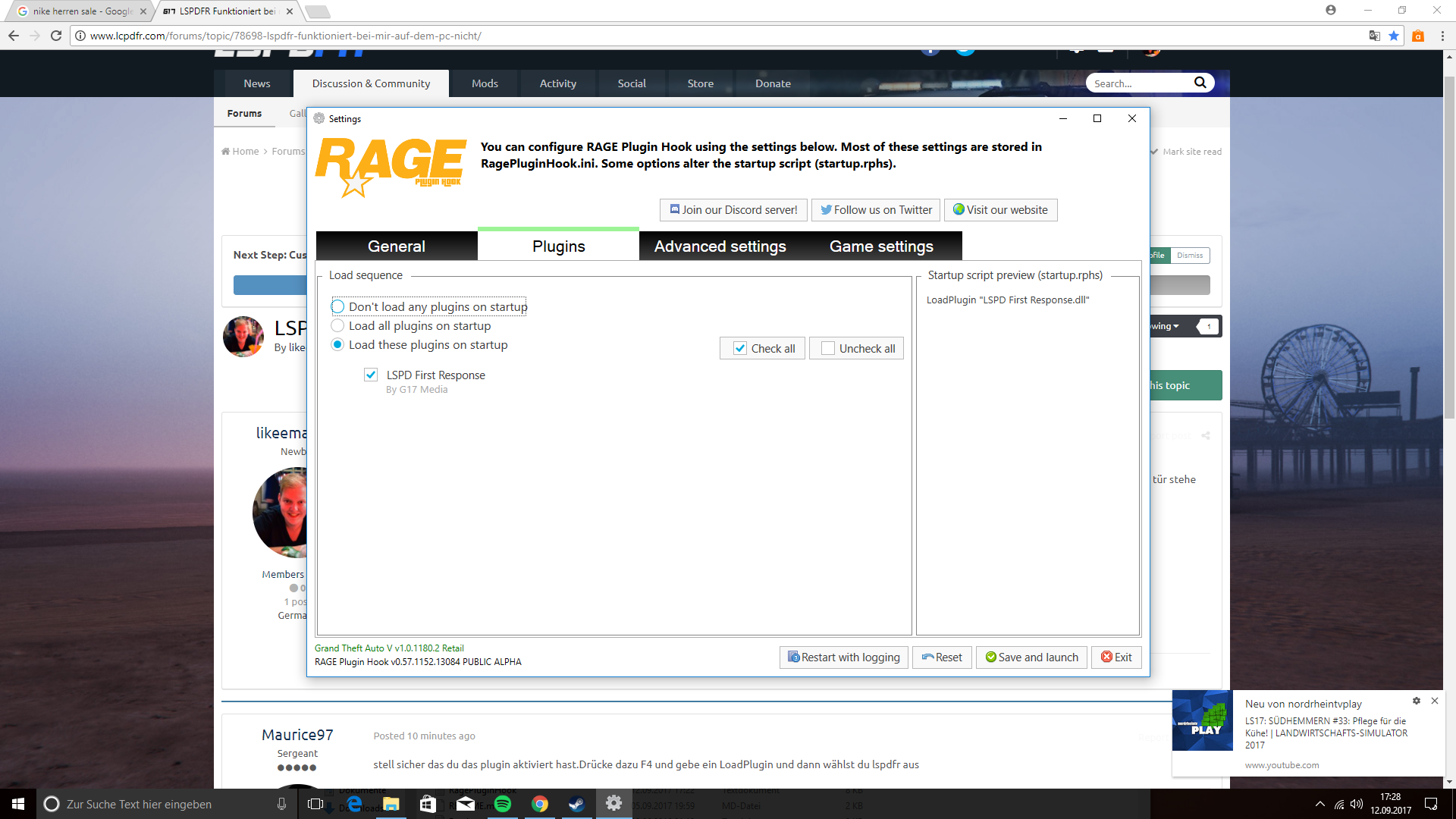Click the search magnifier icon on forum
The width and height of the screenshot is (1456, 819).
click(1200, 83)
